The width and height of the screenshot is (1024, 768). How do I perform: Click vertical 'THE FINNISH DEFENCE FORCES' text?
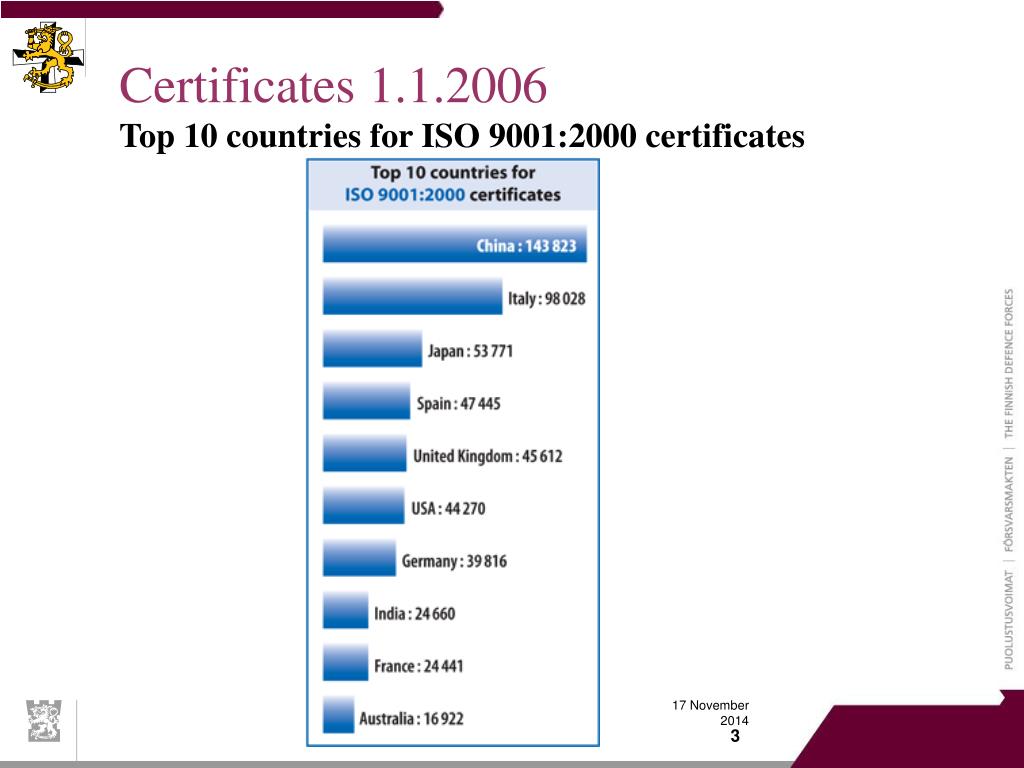[x=1009, y=363]
